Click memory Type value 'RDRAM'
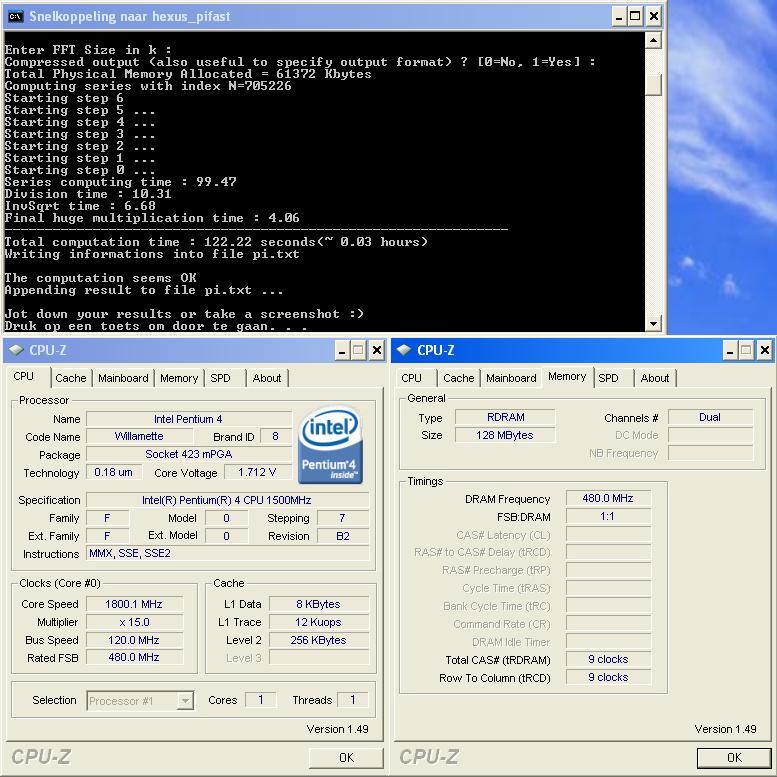777x777 pixels. pos(505,417)
